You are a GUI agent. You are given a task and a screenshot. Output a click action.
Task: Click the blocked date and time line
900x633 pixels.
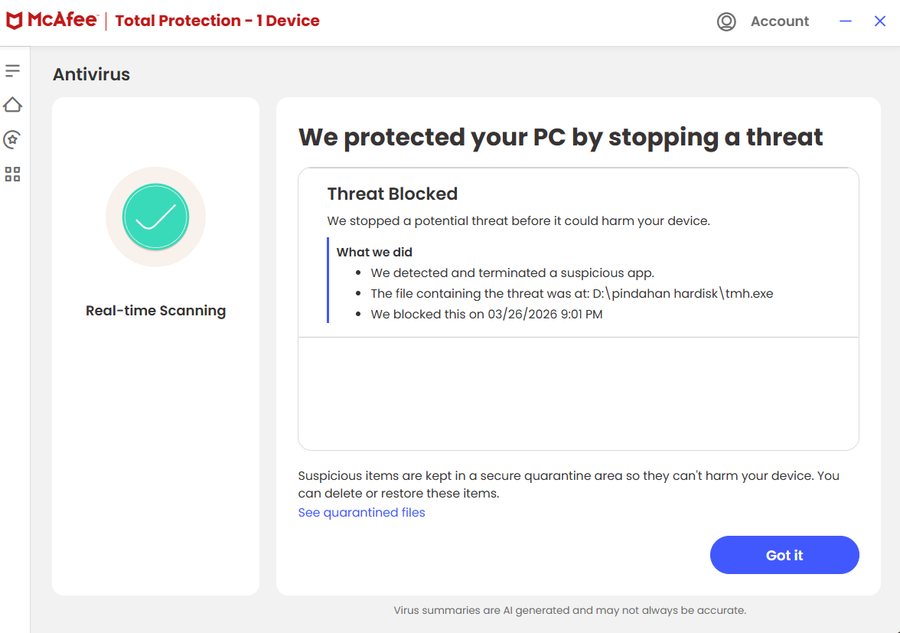tap(486, 314)
